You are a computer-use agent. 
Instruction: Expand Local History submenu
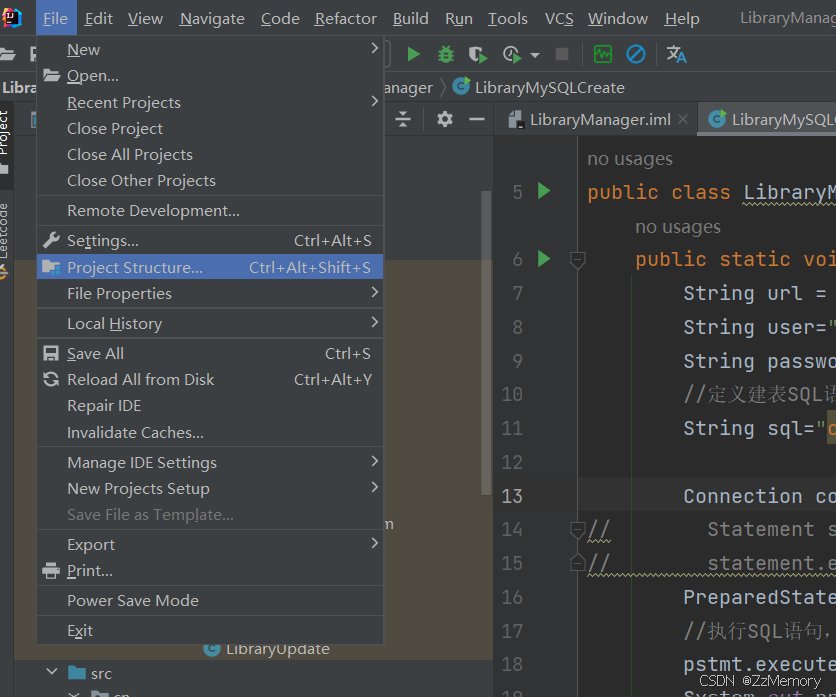click(x=210, y=323)
